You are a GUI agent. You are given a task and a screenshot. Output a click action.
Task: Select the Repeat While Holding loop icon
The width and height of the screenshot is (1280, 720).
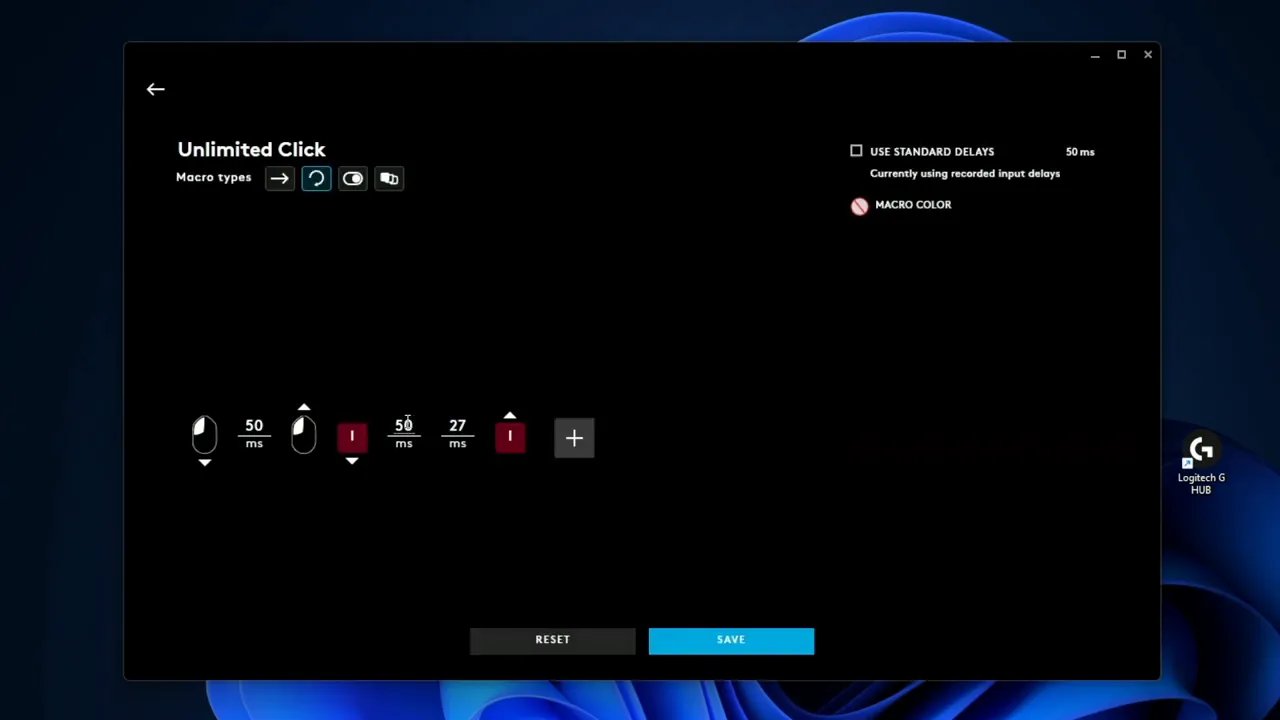(x=316, y=179)
